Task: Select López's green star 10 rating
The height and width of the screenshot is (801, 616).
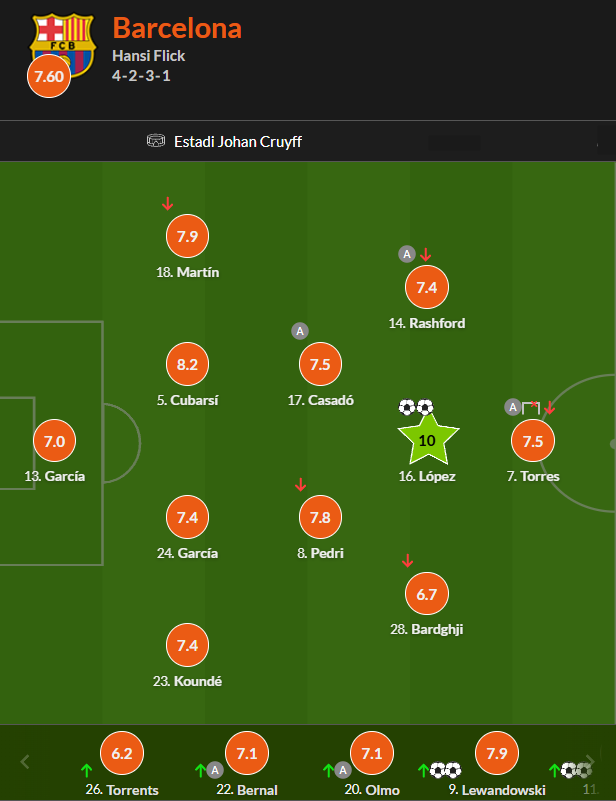Action: [x=428, y=439]
